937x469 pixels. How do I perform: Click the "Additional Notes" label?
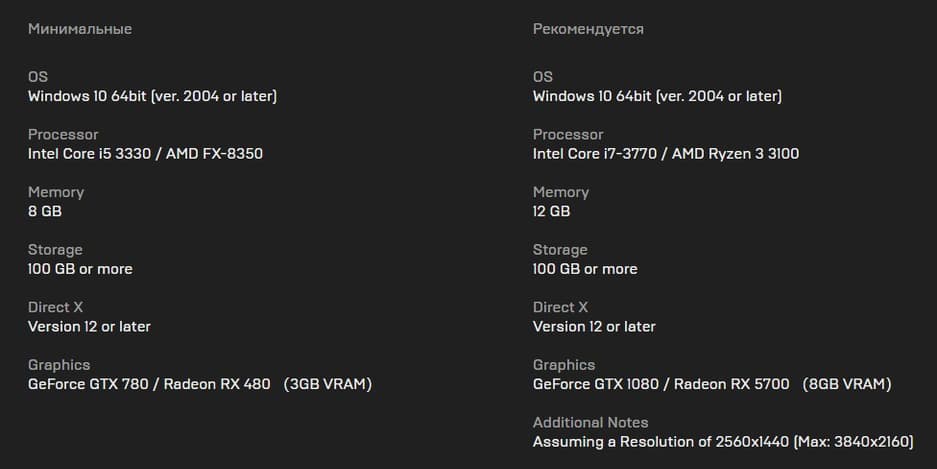(x=590, y=422)
